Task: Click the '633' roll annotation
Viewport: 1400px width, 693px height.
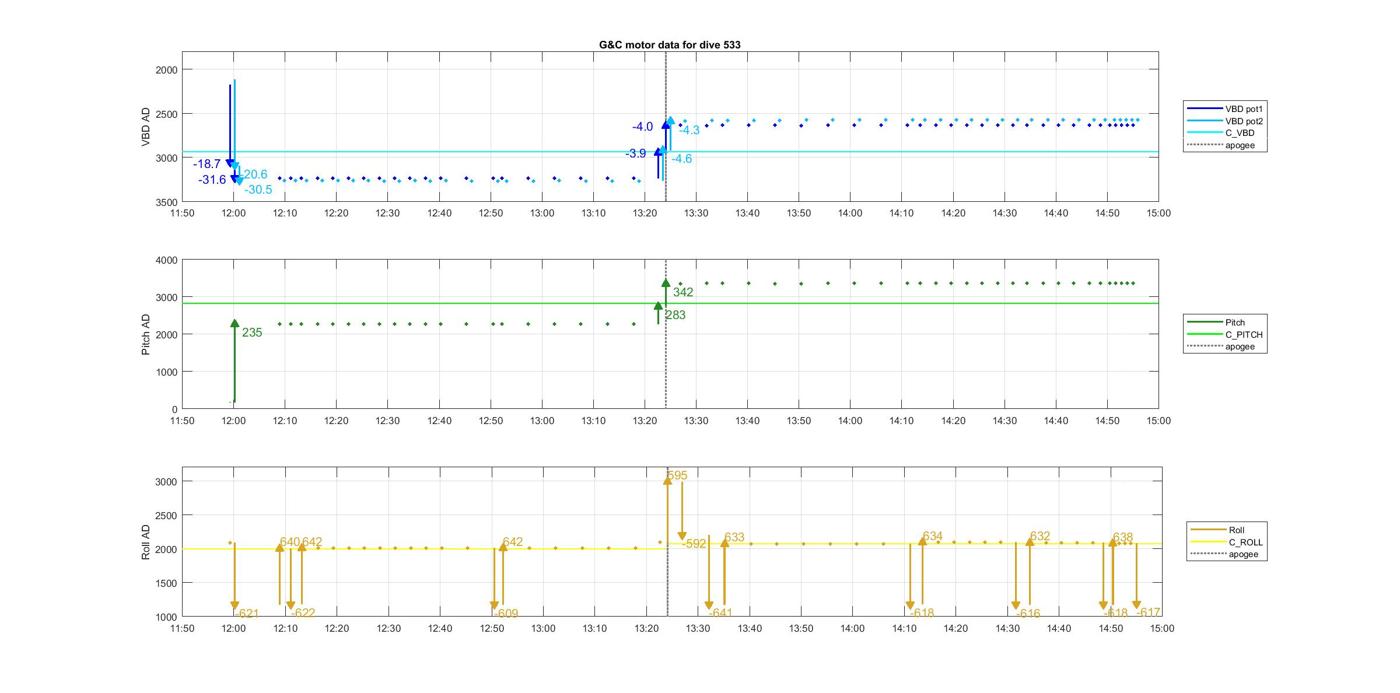Action: 734,538
